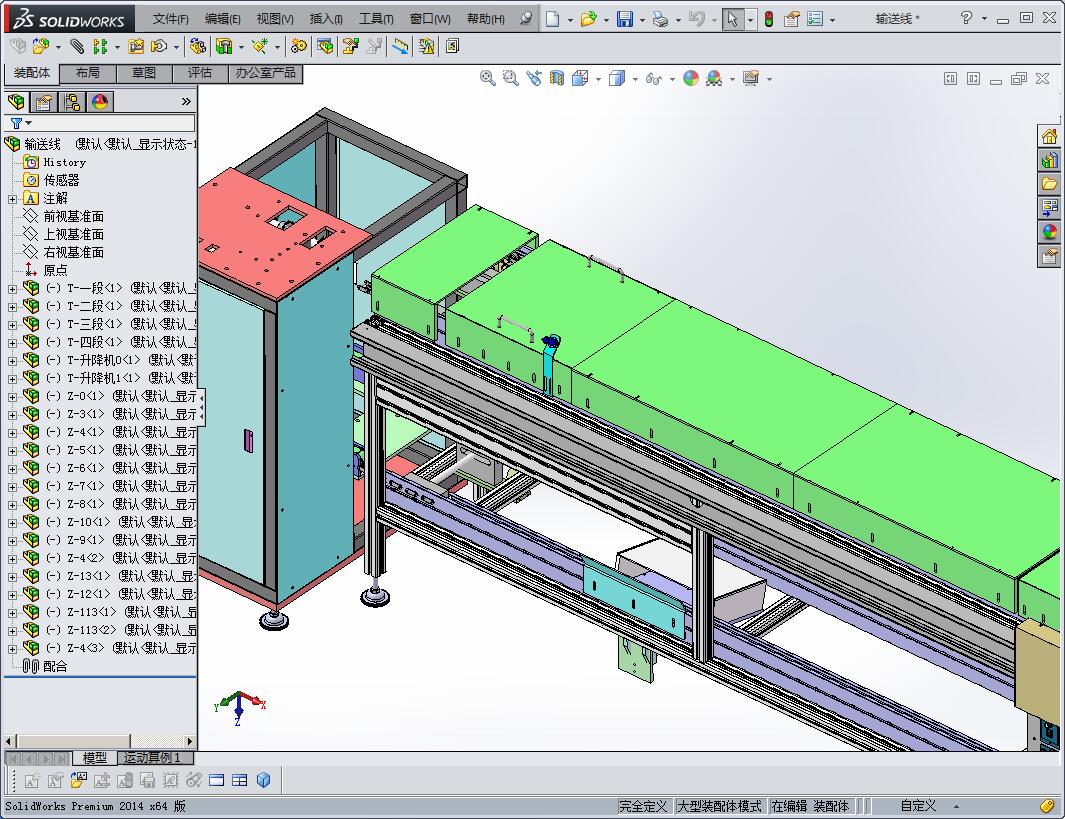Screen dimensions: 1065x819
Task: Click the Rebuild traffic light icon
Action: click(768, 19)
